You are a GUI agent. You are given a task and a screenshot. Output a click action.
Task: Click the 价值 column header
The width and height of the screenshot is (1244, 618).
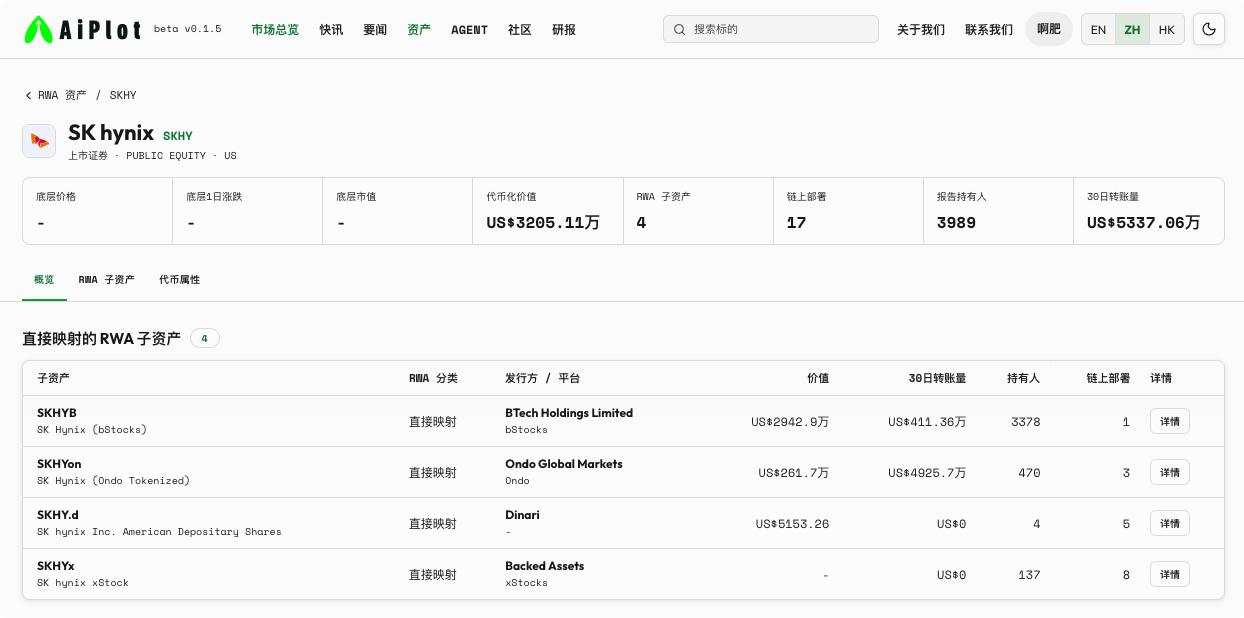818,378
